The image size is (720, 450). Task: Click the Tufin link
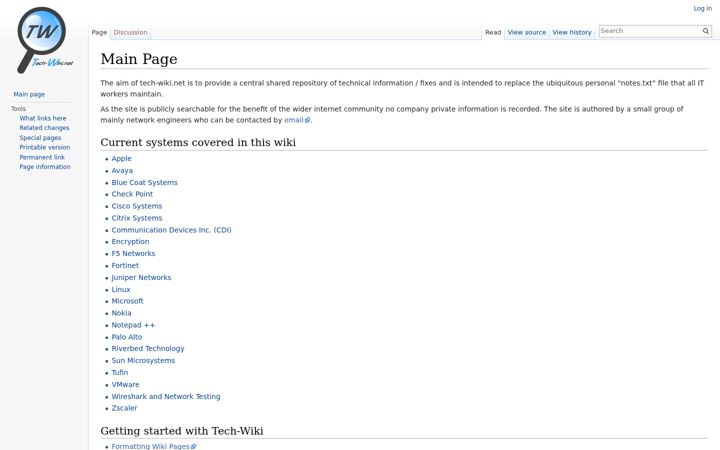point(119,372)
